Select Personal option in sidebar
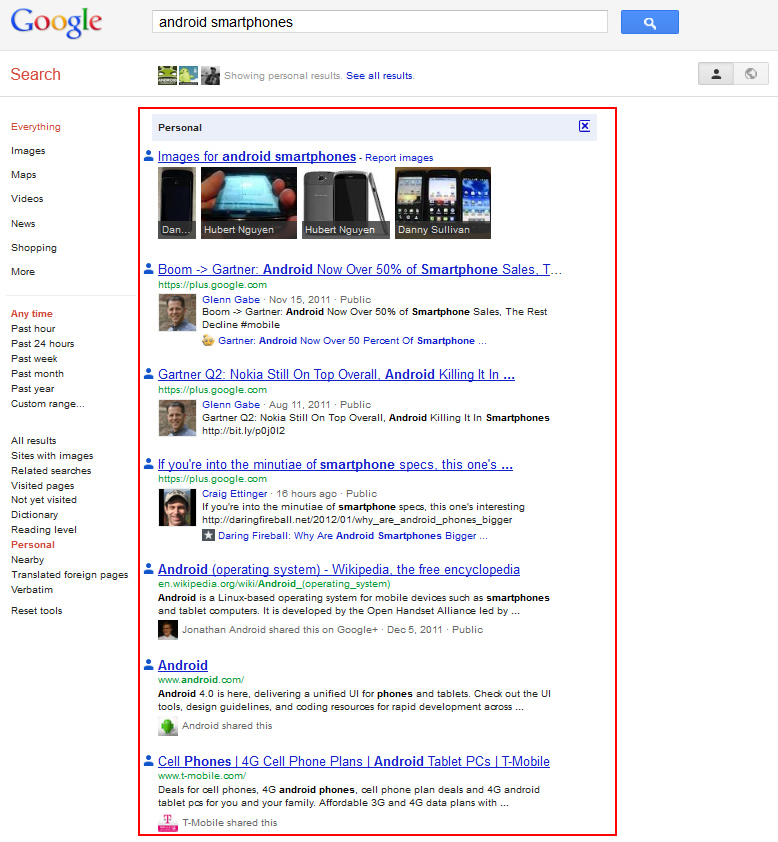778x842 pixels. point(33,545)
